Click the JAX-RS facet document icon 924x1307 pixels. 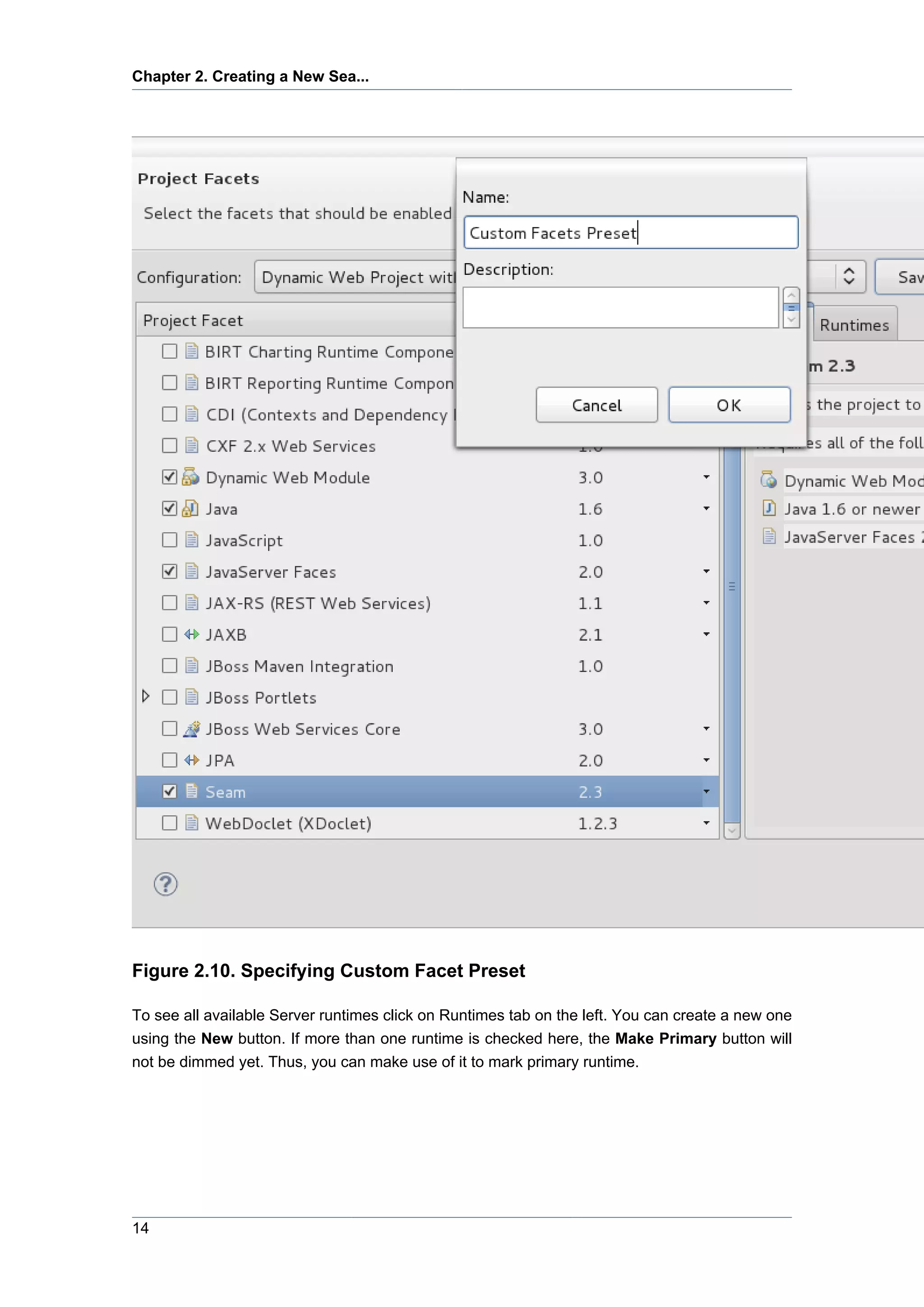(192, 602)
